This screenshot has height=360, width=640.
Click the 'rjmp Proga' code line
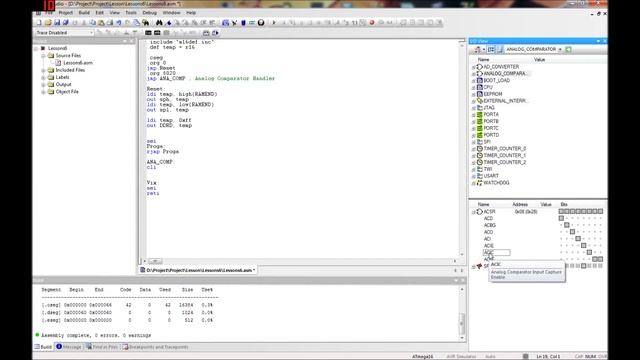click(x=163, y=151)
